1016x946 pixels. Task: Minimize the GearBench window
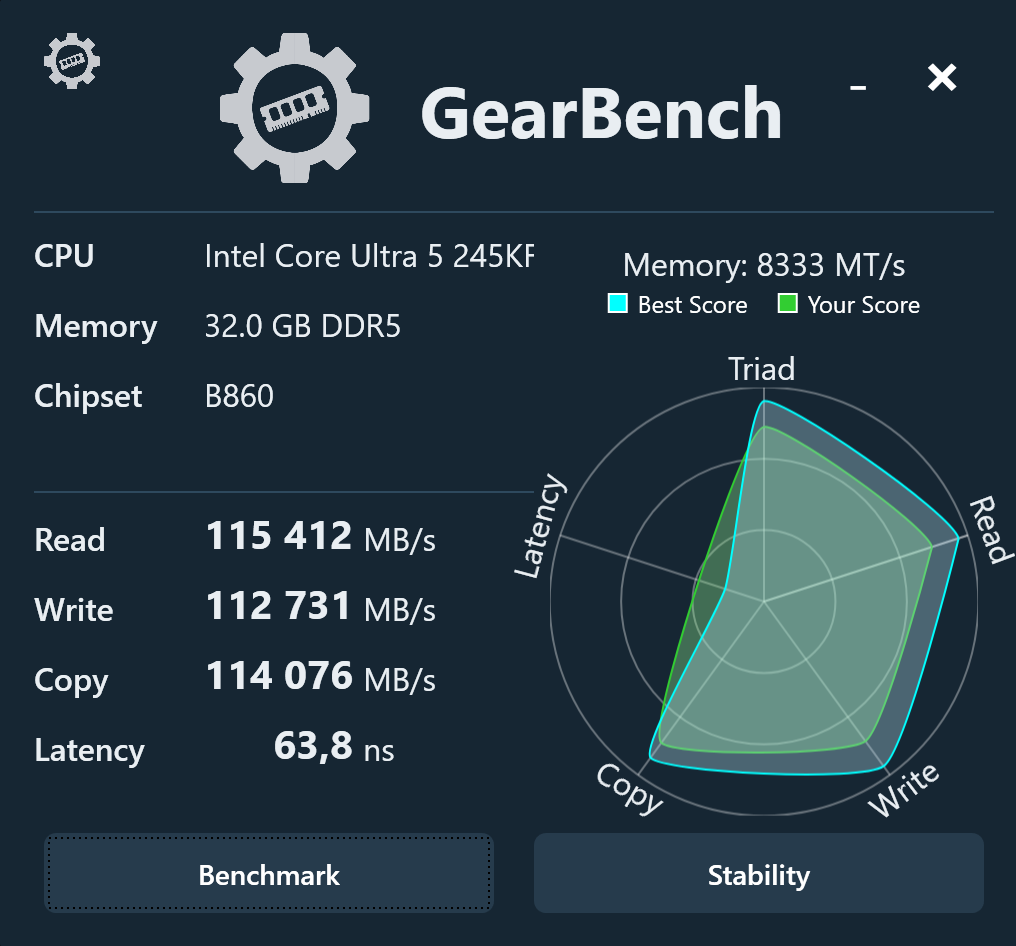(x=858, y=87)
